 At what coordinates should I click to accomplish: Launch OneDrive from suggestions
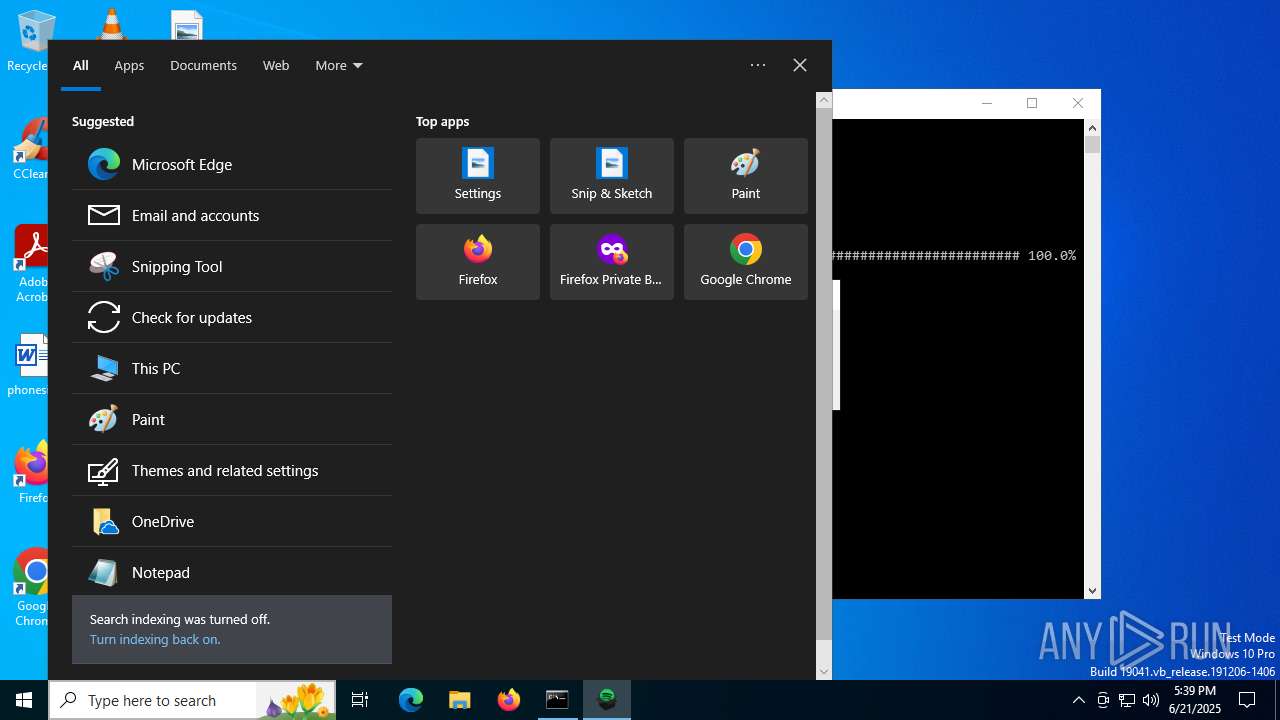pyautogui.click(x=232, y=522)
